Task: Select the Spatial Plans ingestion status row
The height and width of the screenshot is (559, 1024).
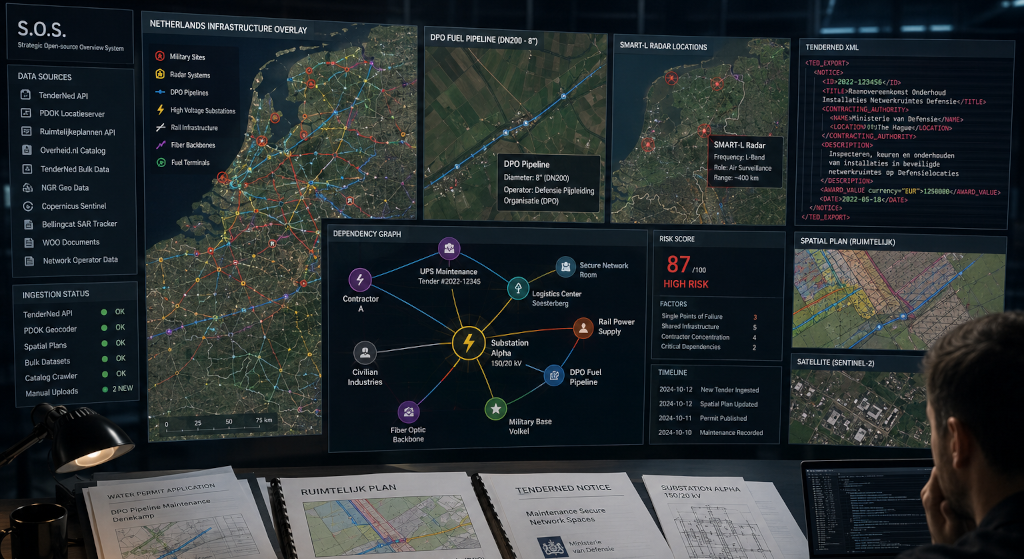Action: pyautogui.click(x=74, y=344)
